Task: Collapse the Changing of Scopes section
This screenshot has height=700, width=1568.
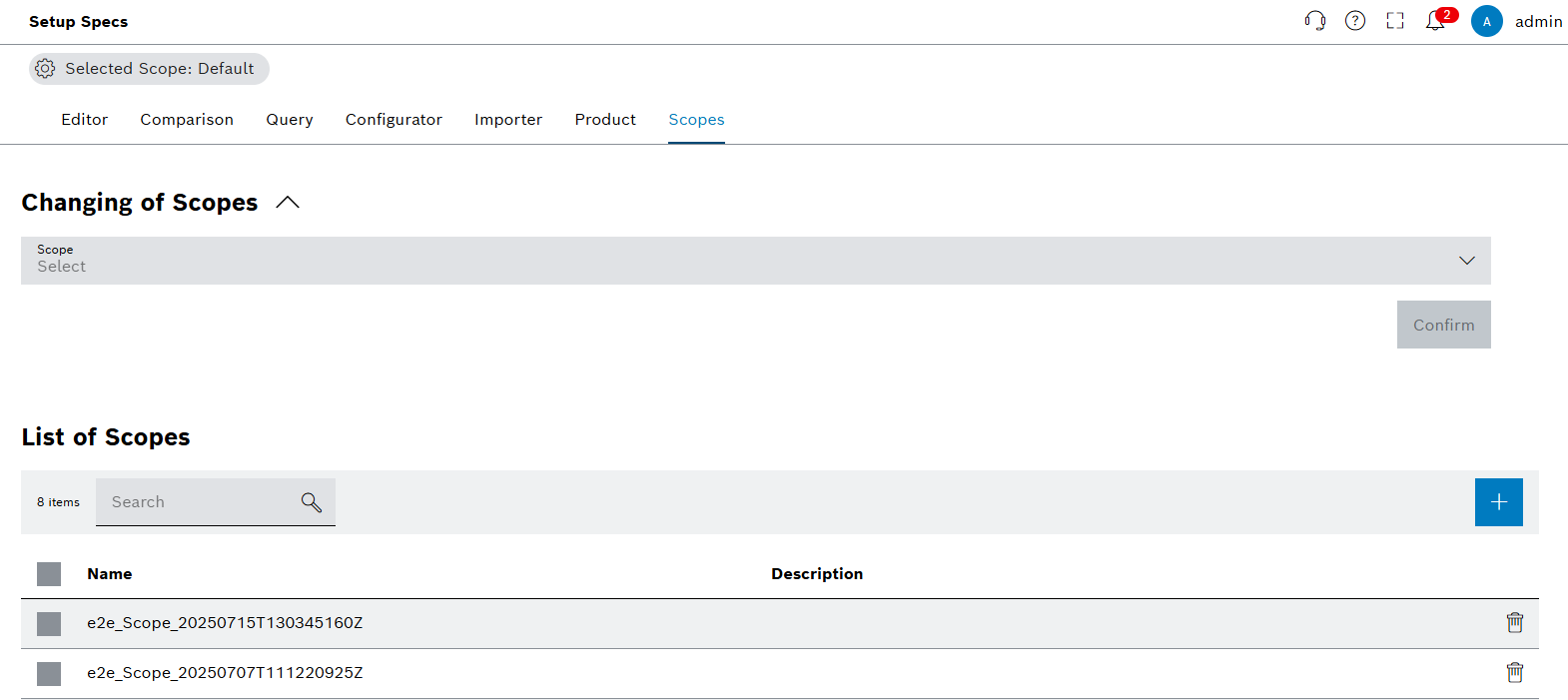Action: click(288, 203)
